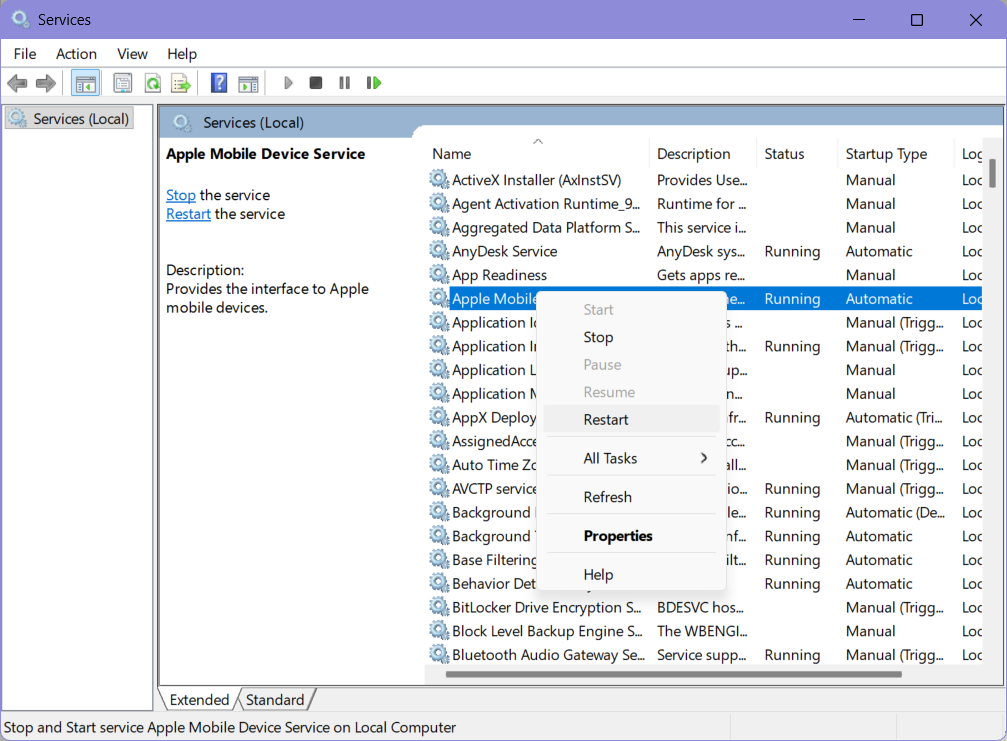Image resolution: width=1007 pixels, height=741 pixels.
Task: Click the gear icon beside Bluetooth Audio Gateway
Action: tap(439, 654)
